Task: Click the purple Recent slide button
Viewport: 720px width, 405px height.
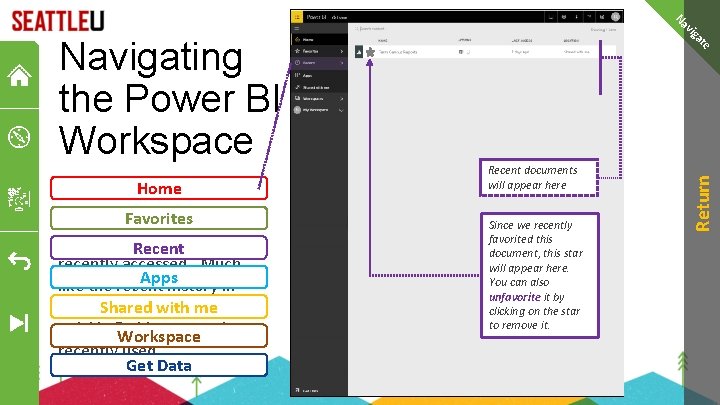Action: click(159, 248)
